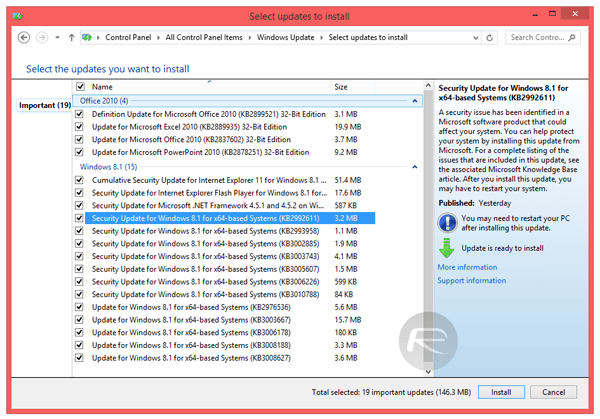Click the scrollbar up arrow
Image resolution: width=600 pixels, height=419 pixels.
click(428, 85)
